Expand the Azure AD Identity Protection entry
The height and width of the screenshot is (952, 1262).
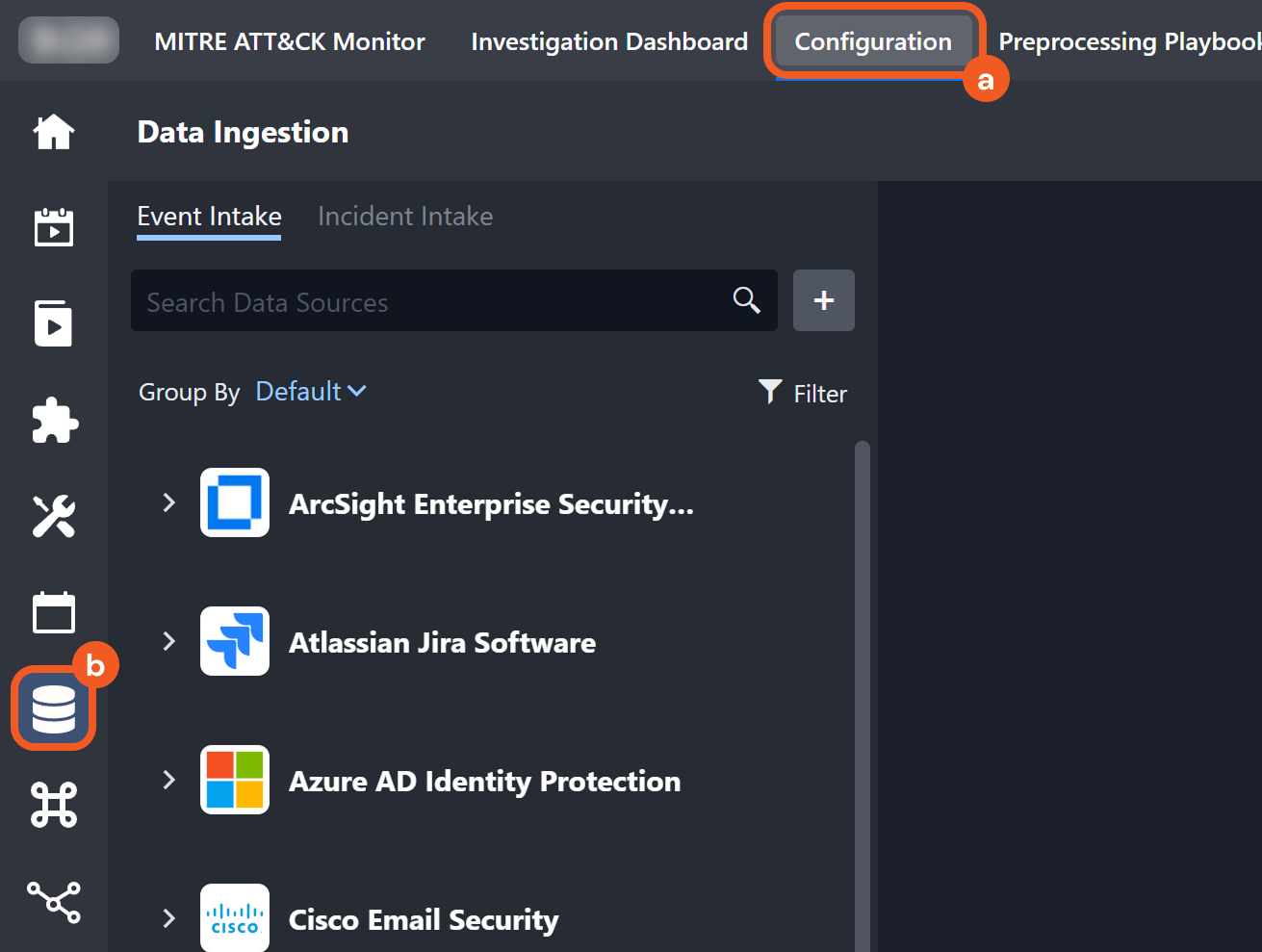tap(169, 780)
